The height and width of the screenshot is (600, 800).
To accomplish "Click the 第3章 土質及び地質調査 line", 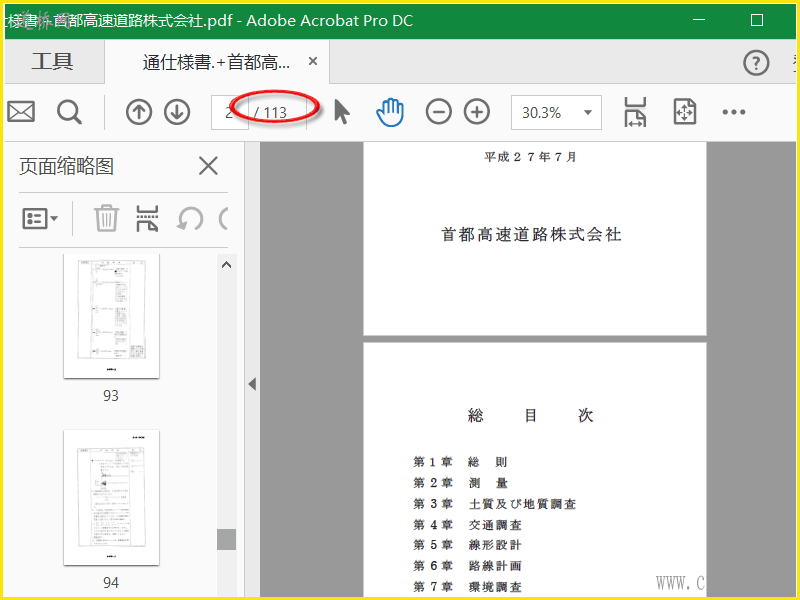I will [x=494, y=504].
